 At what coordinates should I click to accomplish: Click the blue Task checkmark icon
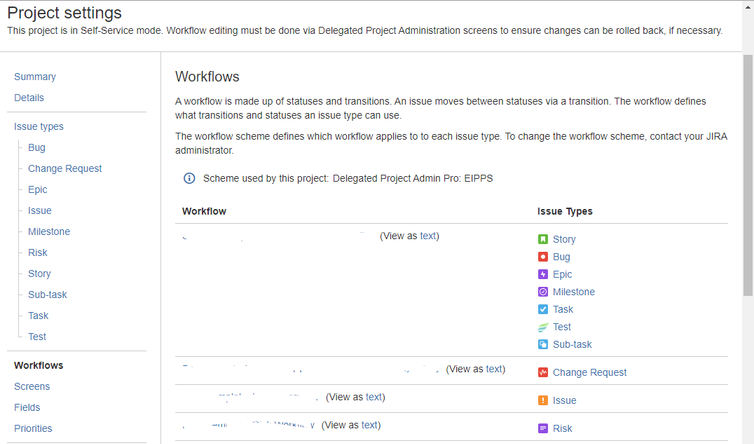coord(543,309)
